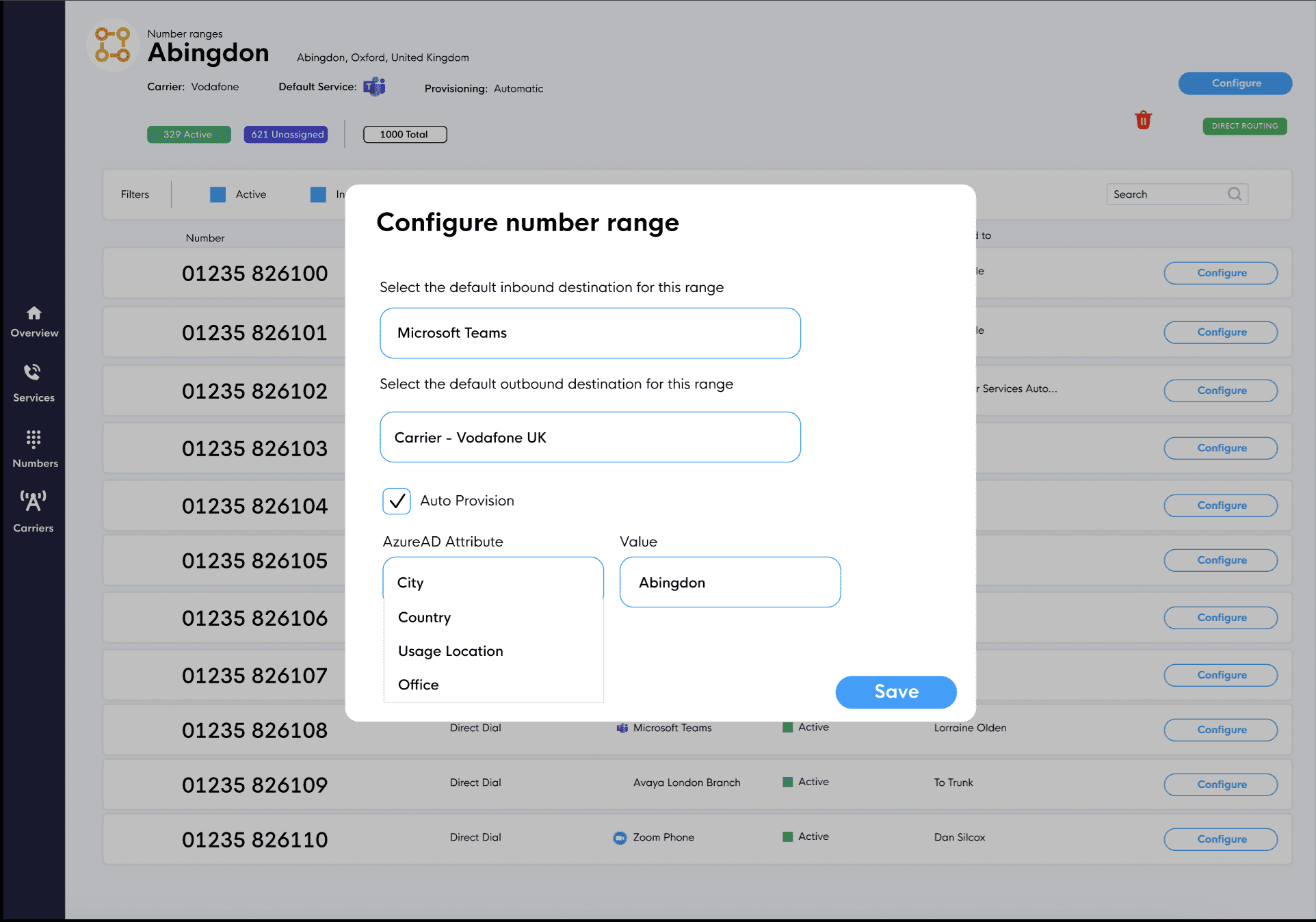This screenshot has width=1316, height=922.
Task: Click Configure for number 01235 826100
Action: 1220,273
